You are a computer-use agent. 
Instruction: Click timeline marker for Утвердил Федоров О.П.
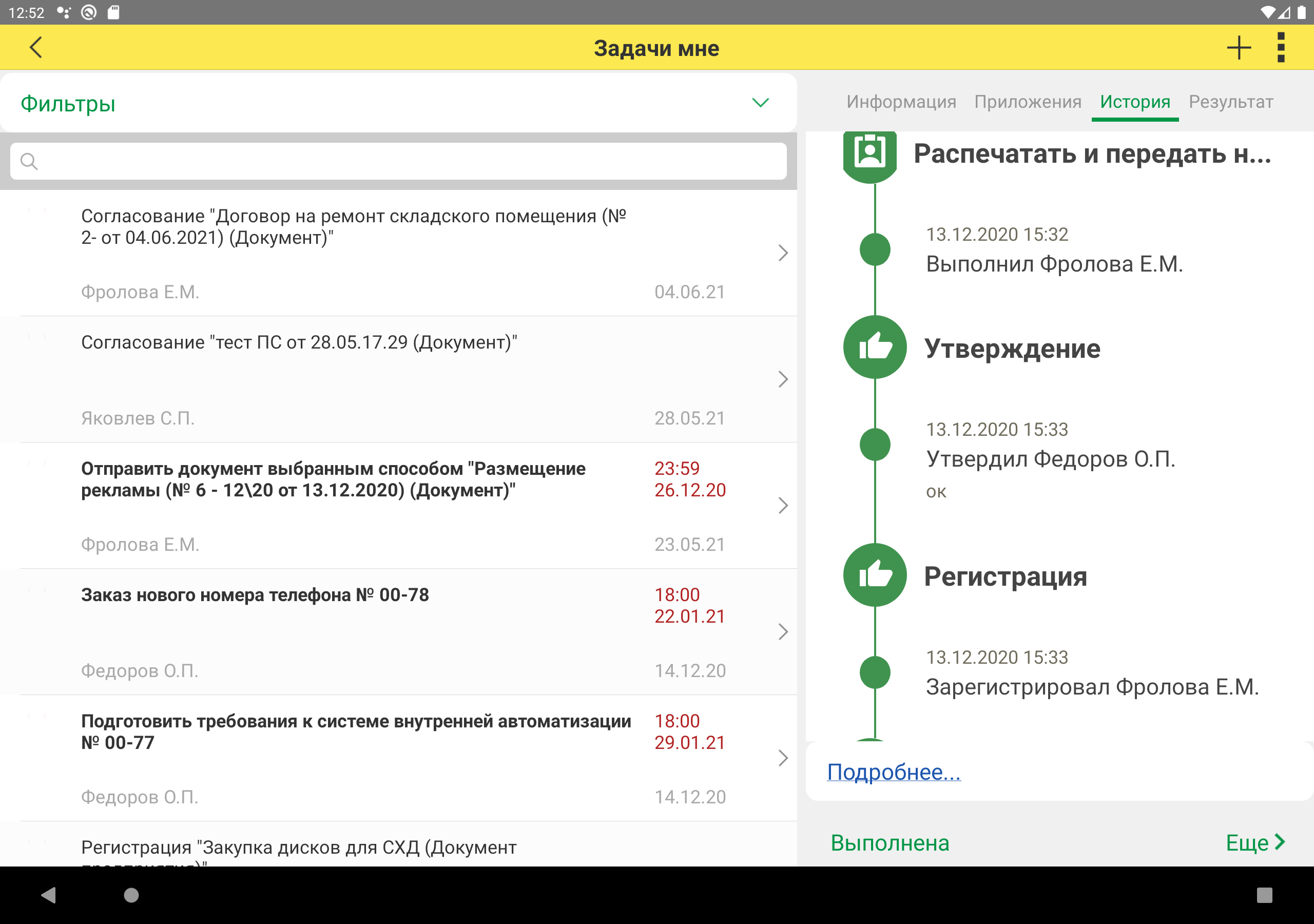tap(875, 444)
